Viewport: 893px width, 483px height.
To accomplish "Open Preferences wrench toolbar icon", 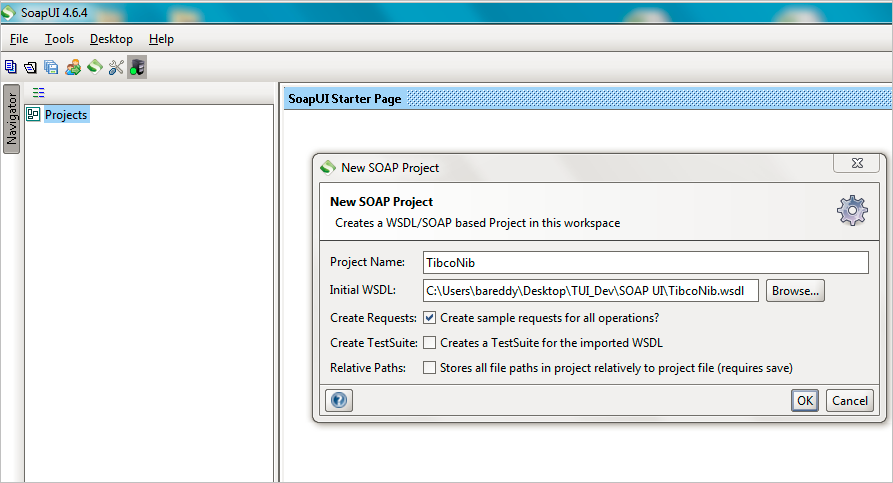I will tap(116, 67).
